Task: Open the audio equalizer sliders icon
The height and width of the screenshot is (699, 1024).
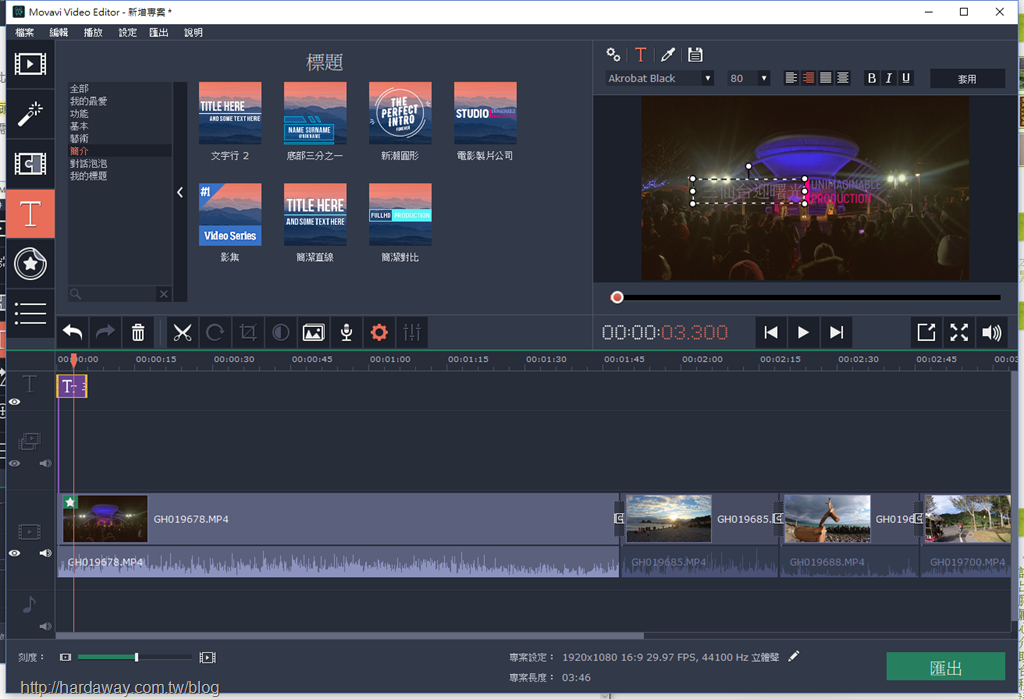Action: click(x=412, y=333)
